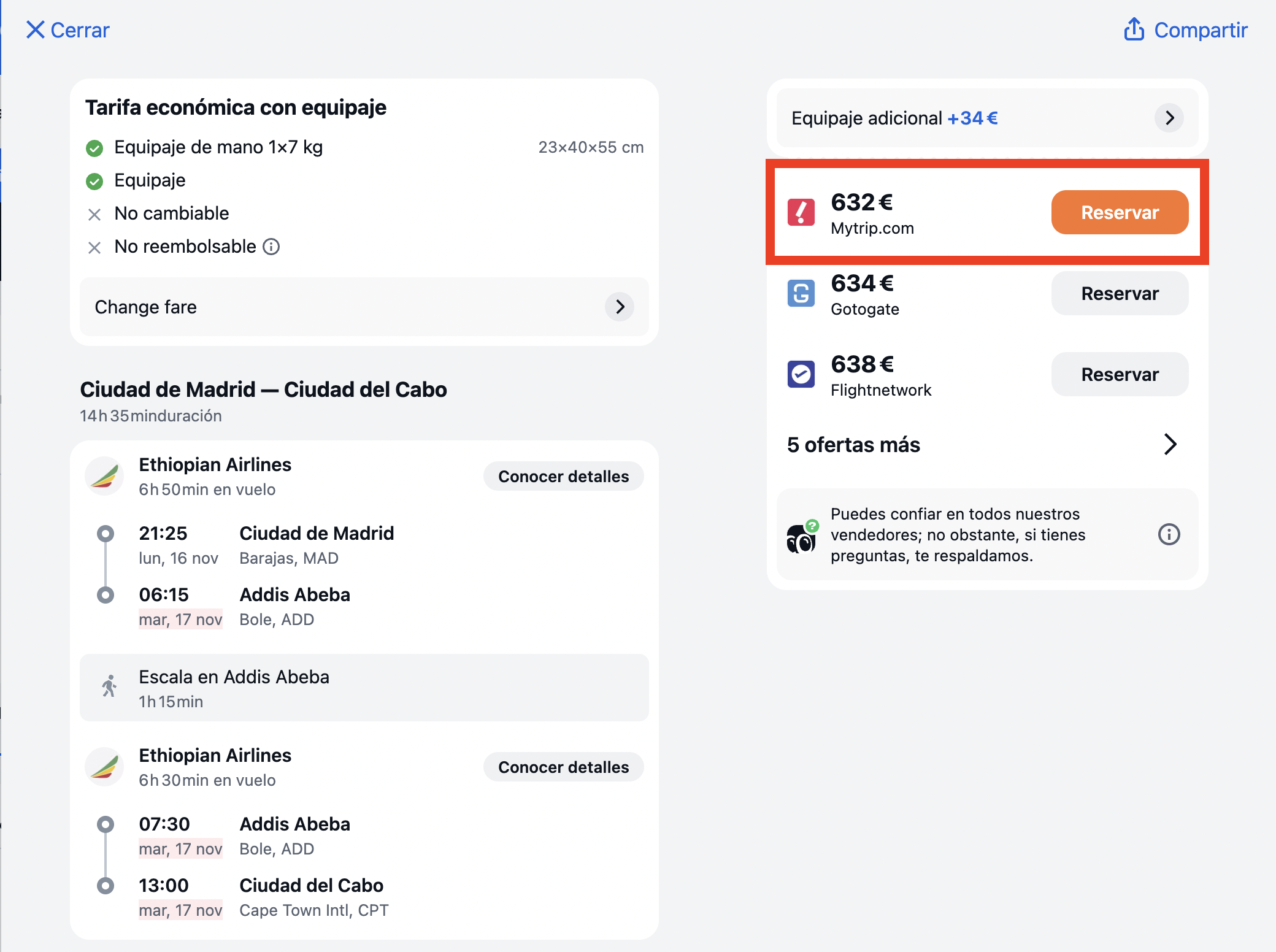Close the flight details with Cerrar

(67, 30)
